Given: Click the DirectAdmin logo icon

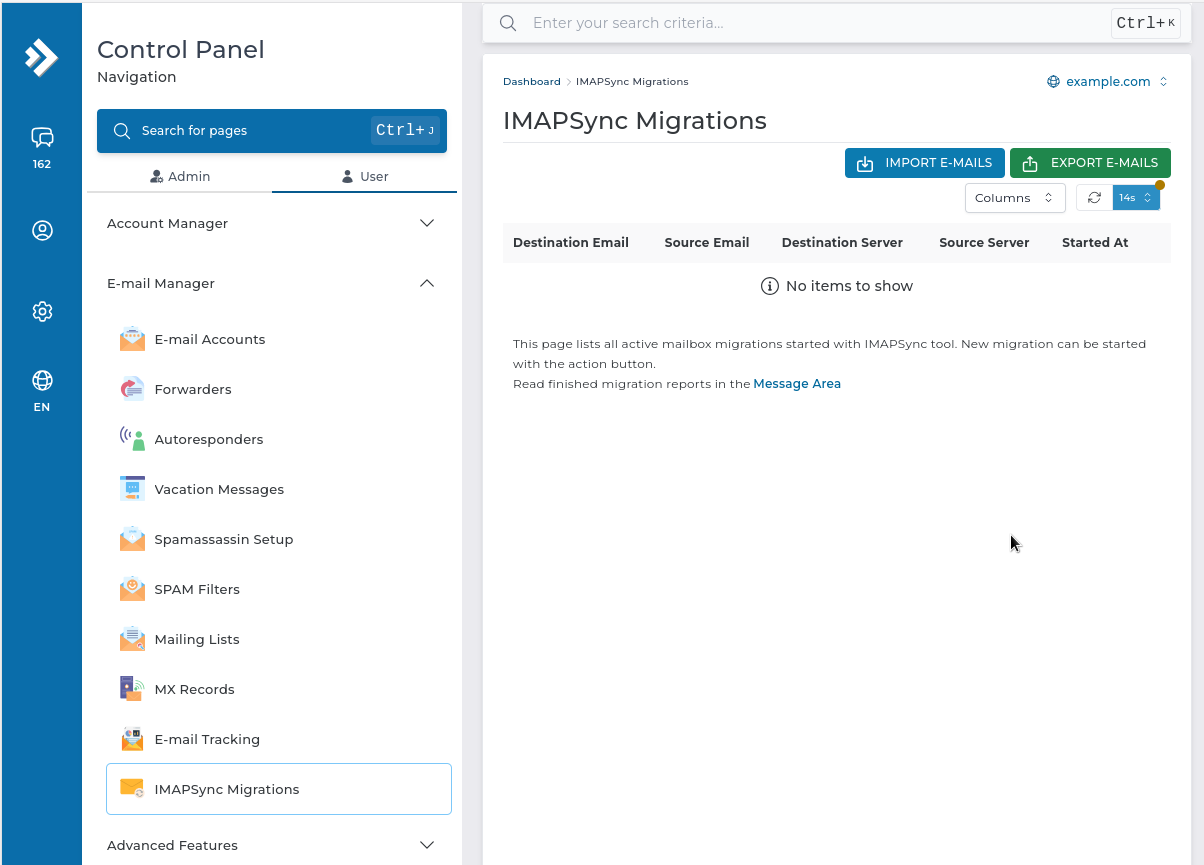Looking at the screenshot, I should point(42,57).
